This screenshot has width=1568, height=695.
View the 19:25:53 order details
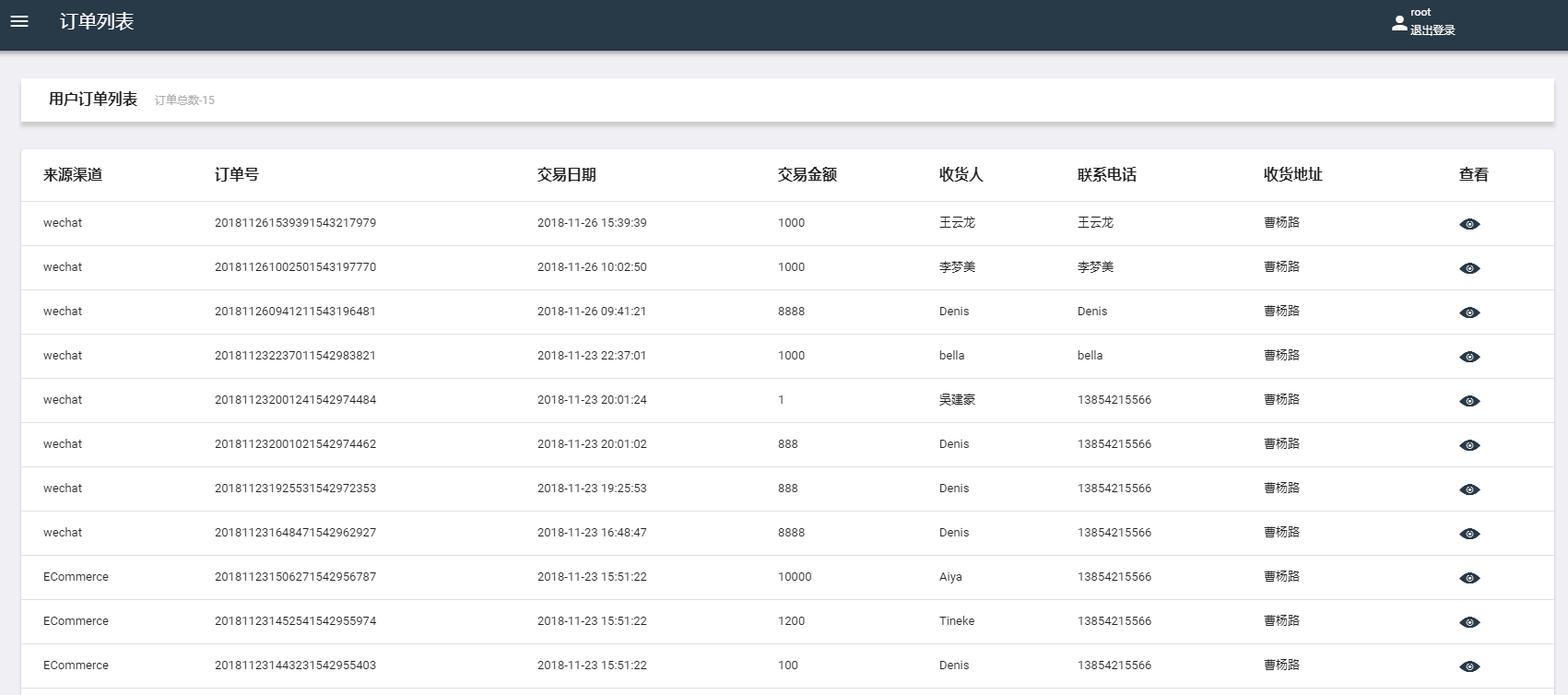pos(1469,489)
